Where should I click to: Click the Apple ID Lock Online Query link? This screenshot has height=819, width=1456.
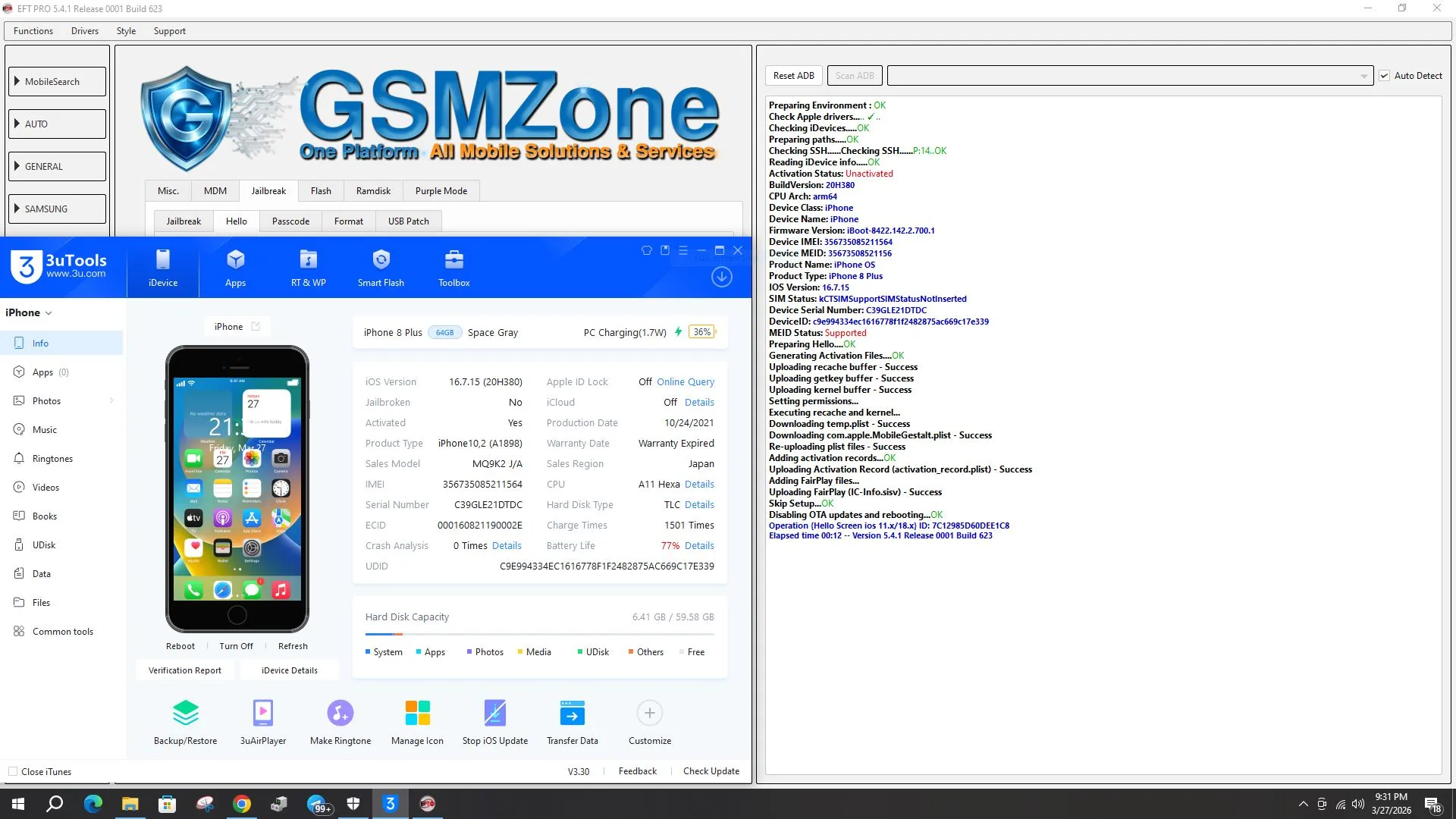tap(685, 382)
